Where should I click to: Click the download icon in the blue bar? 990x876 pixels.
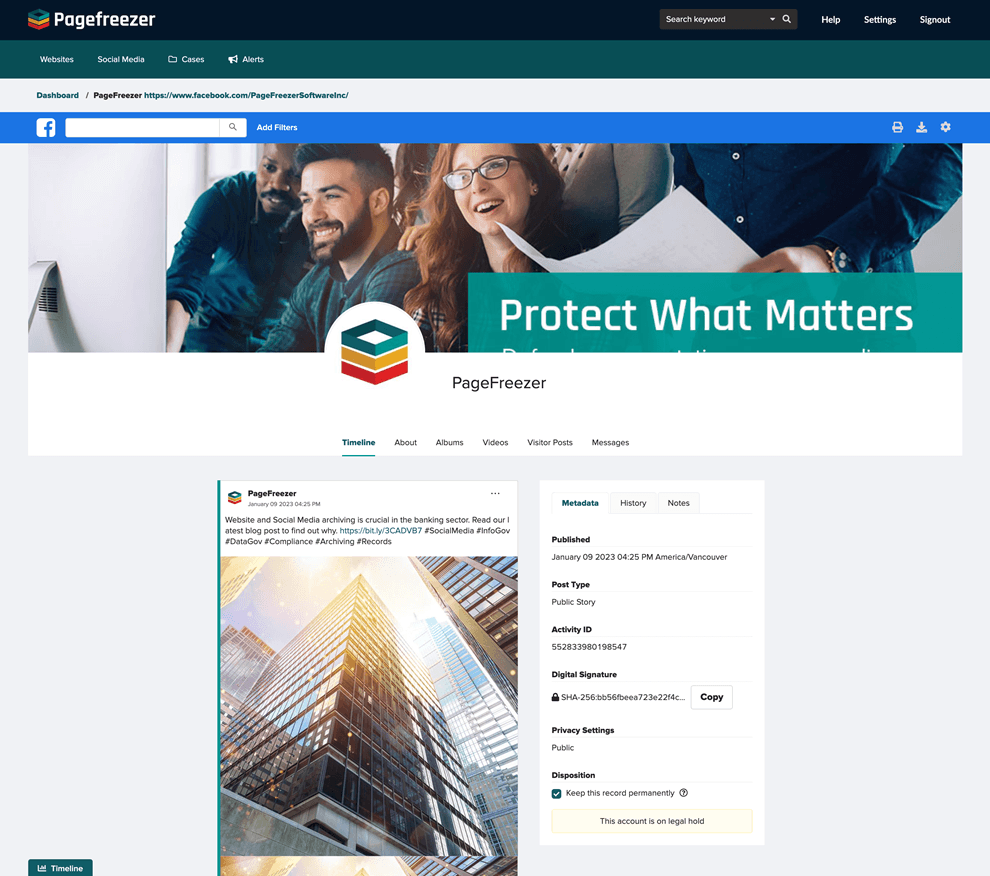(x=921, y=127)
